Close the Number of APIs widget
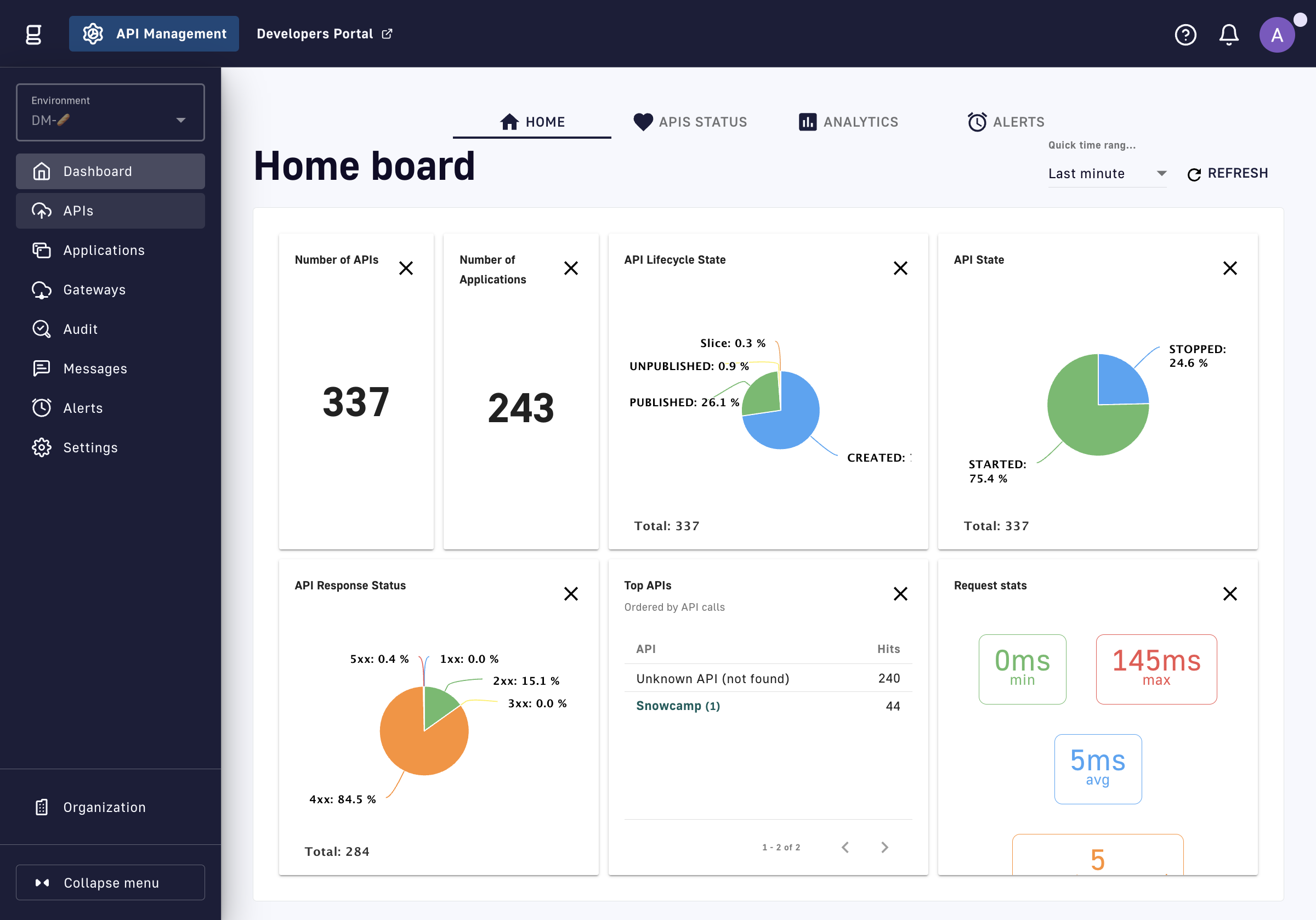This screenshot has width=1316, height=920. [x=406, y=268]
